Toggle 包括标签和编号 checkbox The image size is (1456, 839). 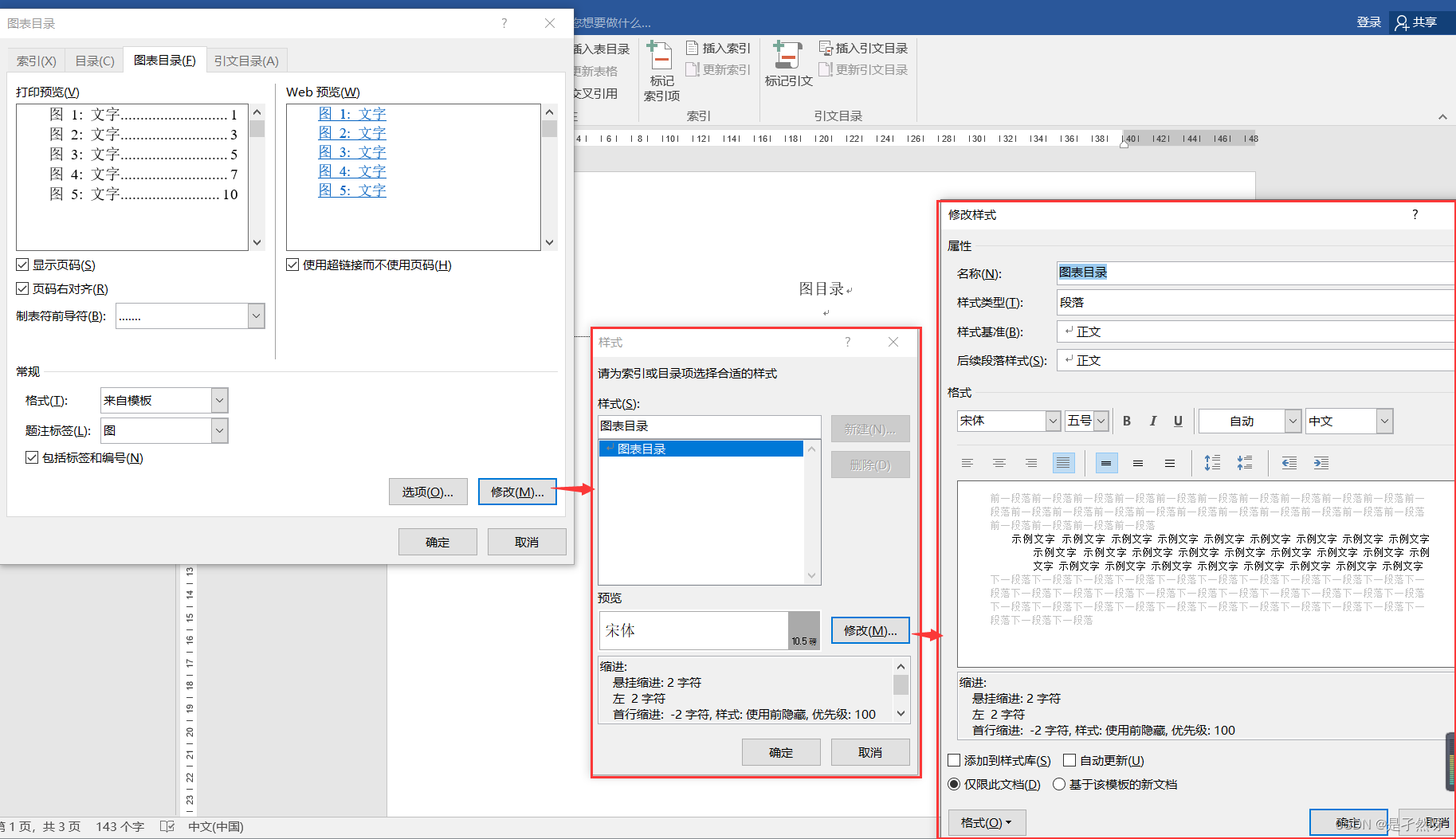tap(32, 457)
